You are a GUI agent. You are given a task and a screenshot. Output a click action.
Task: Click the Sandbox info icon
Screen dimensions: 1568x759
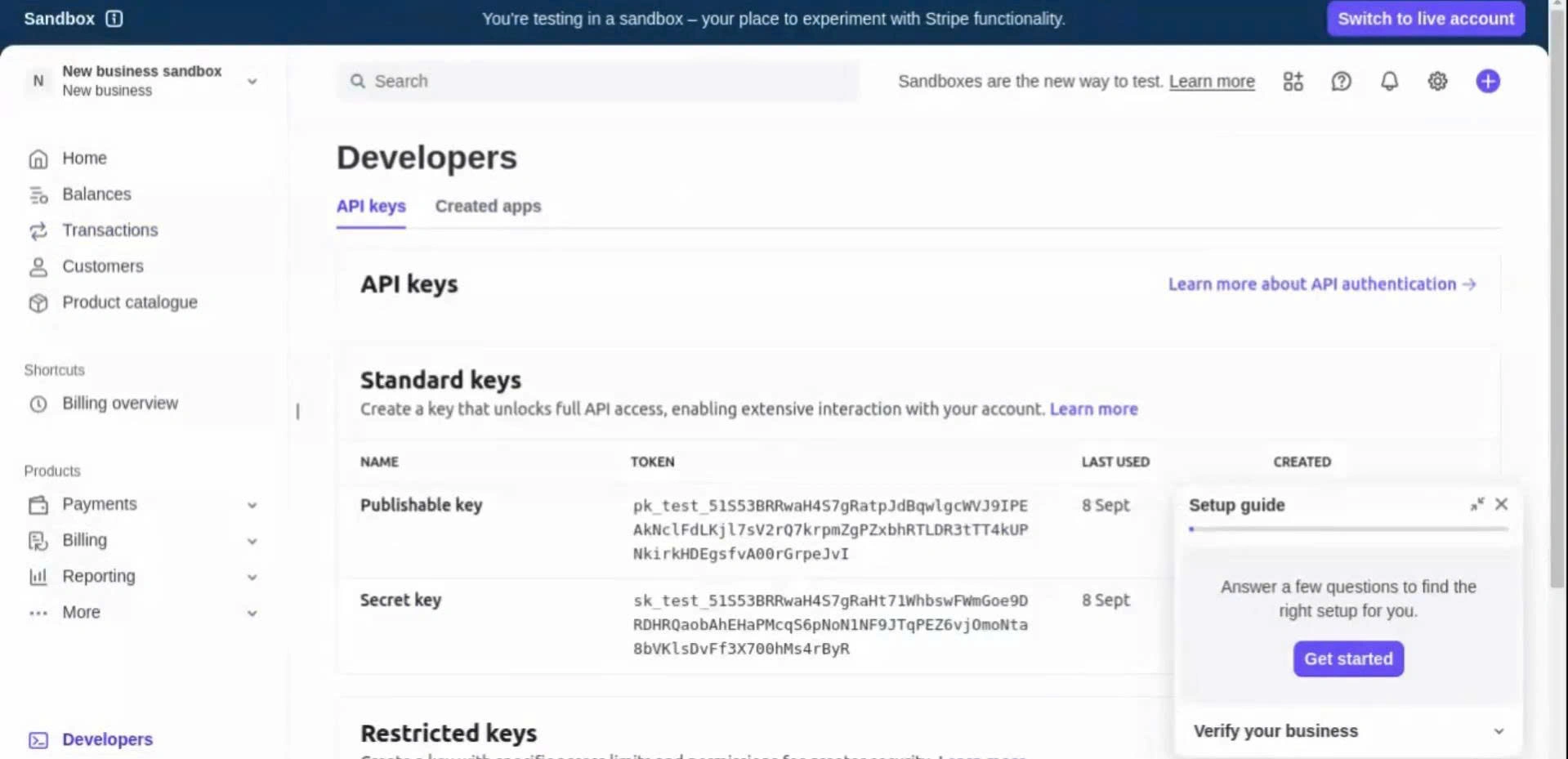coord(114,19)
